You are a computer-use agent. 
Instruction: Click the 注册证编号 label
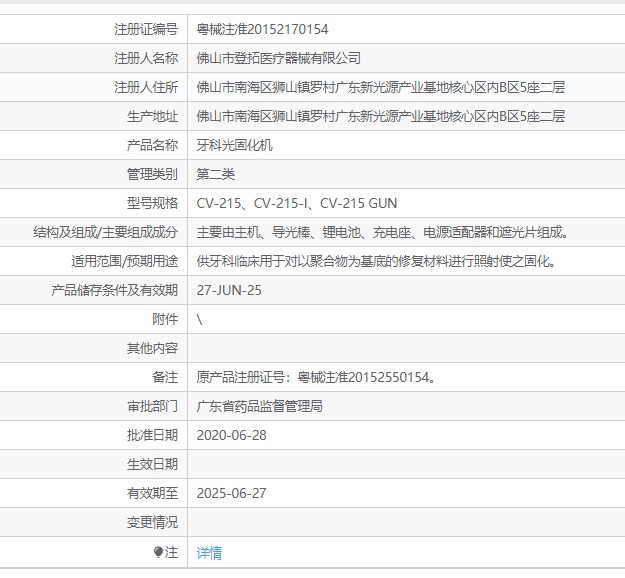point(146,29)
